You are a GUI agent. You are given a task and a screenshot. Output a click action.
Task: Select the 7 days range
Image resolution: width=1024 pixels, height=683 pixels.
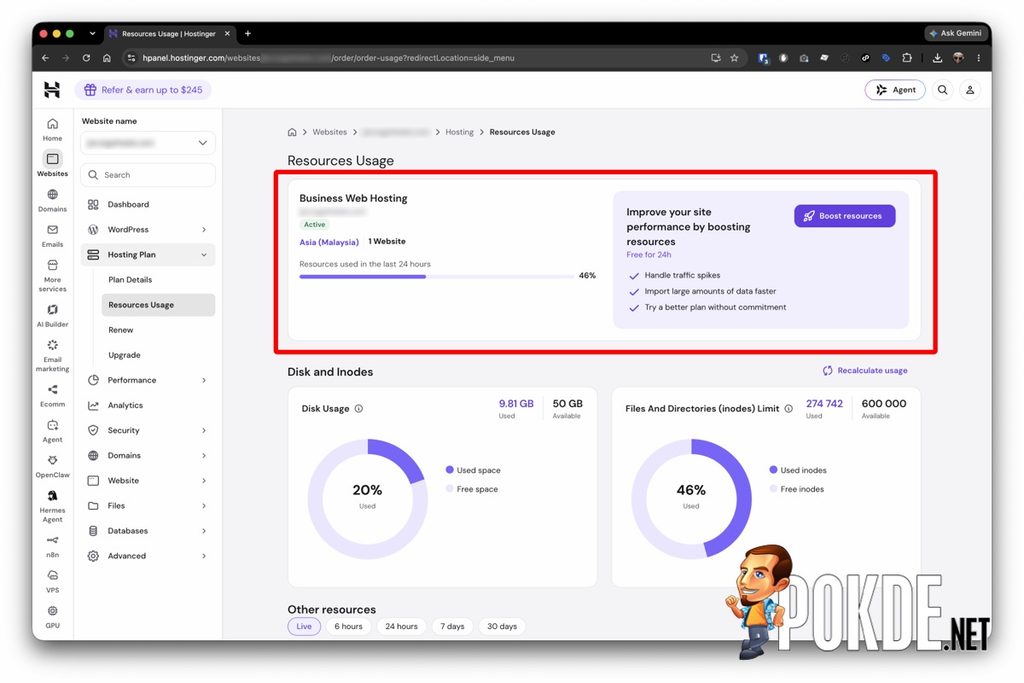tap(452, 626)
